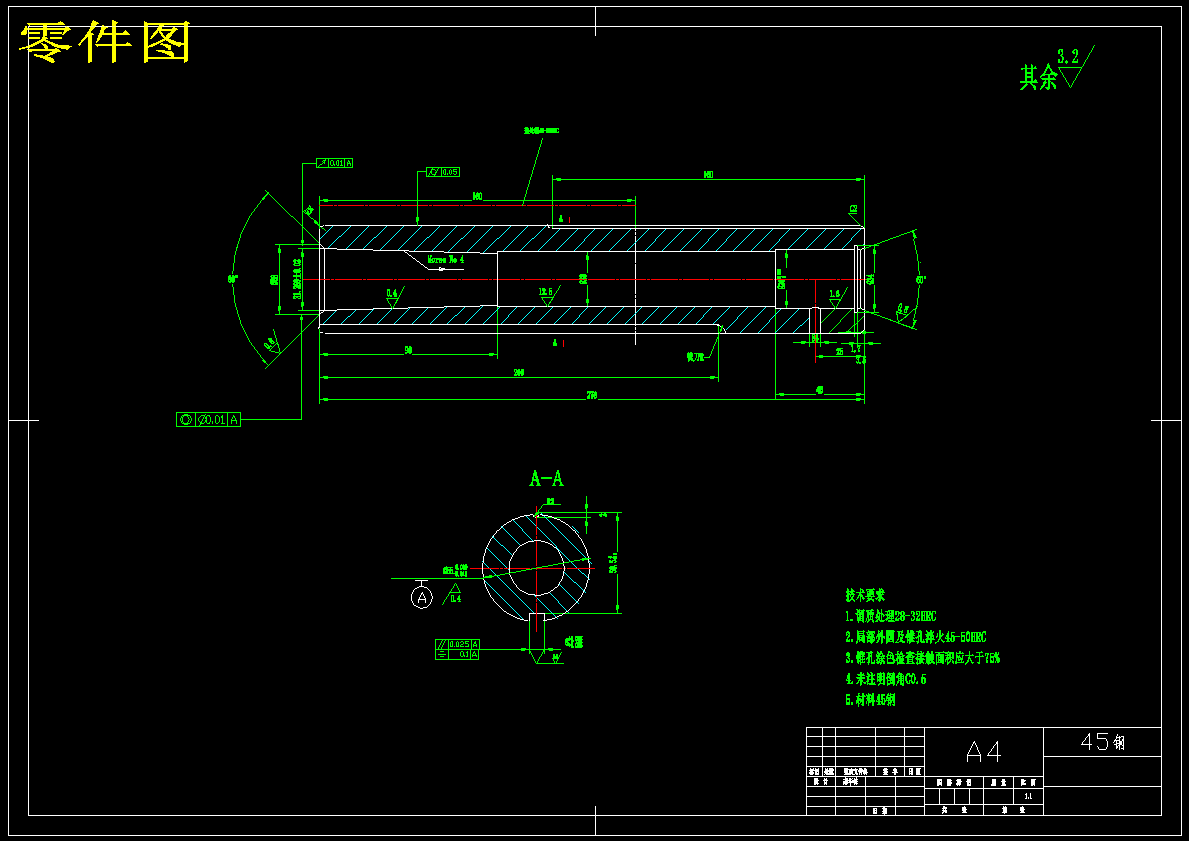Click the 60° angle dimension on right

(x=921, y=279)
